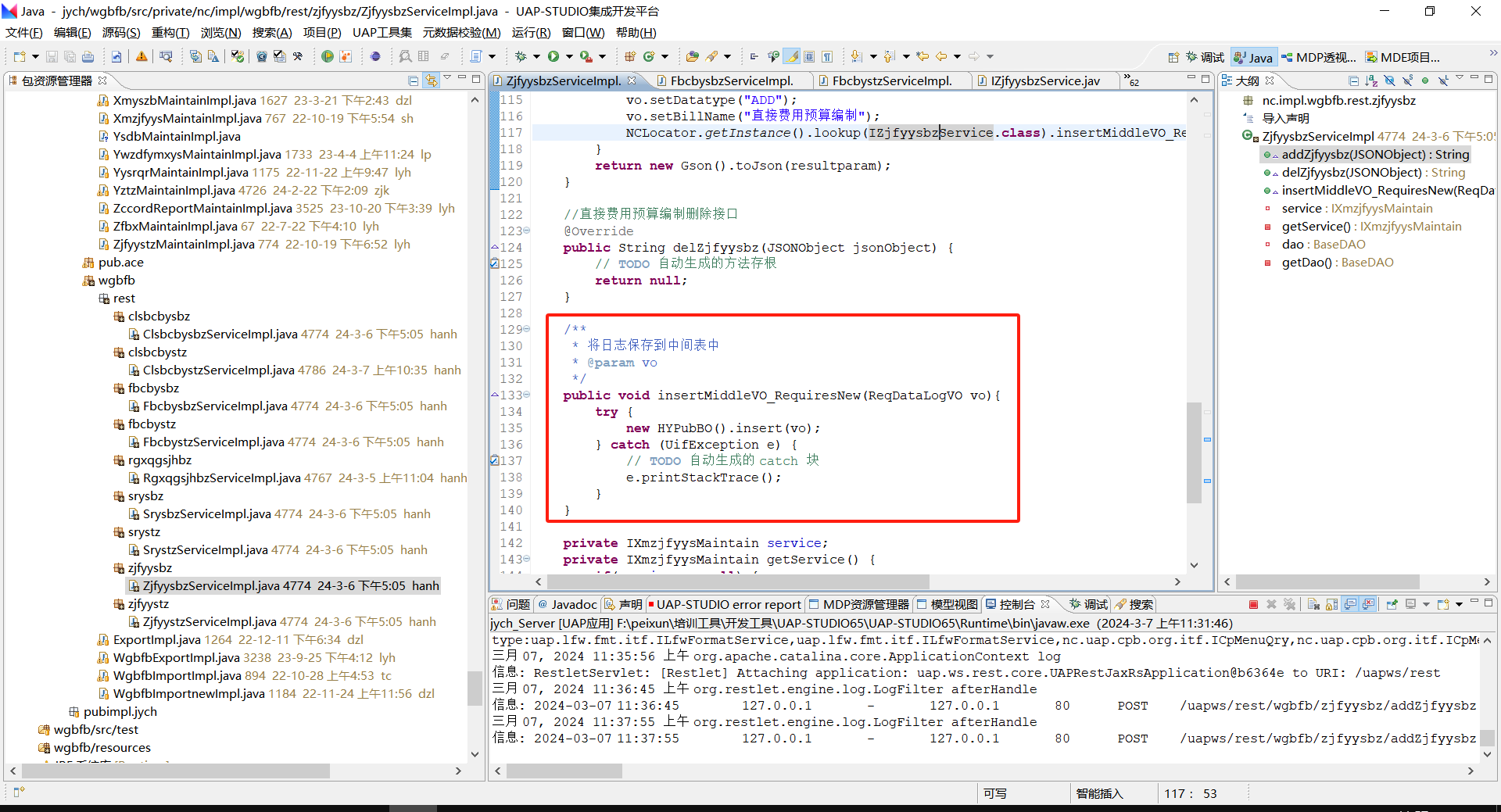The image size is (1501, 812).
Task: Select delZjfyysbz method in outline
Action: (x=1364, y=172)
